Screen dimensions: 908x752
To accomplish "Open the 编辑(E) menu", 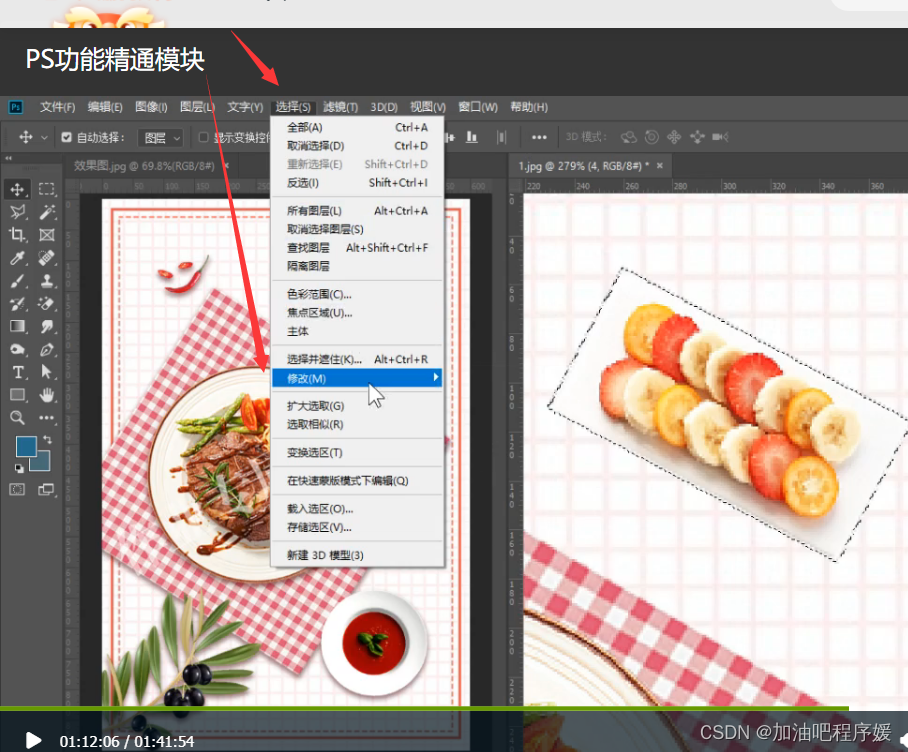I will pos(105,107).
